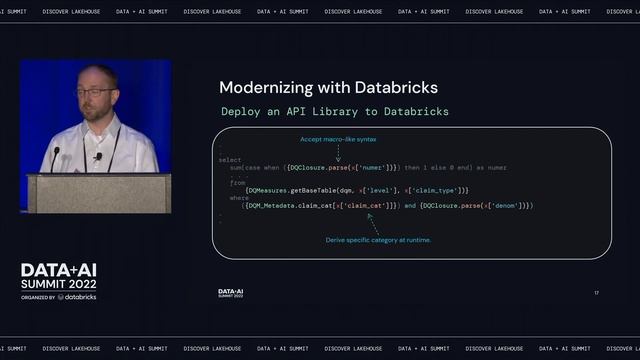Click the DQClosure.parse(x['numer']) code expression

click(x=342, y=168)
